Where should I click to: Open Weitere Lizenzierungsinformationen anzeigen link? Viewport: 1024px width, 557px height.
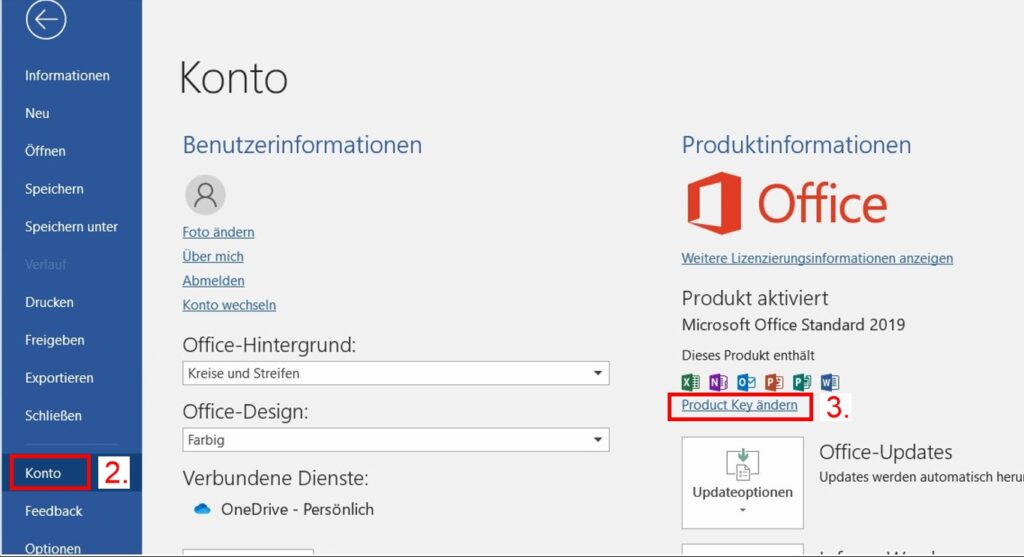click(x=817, y=258)
